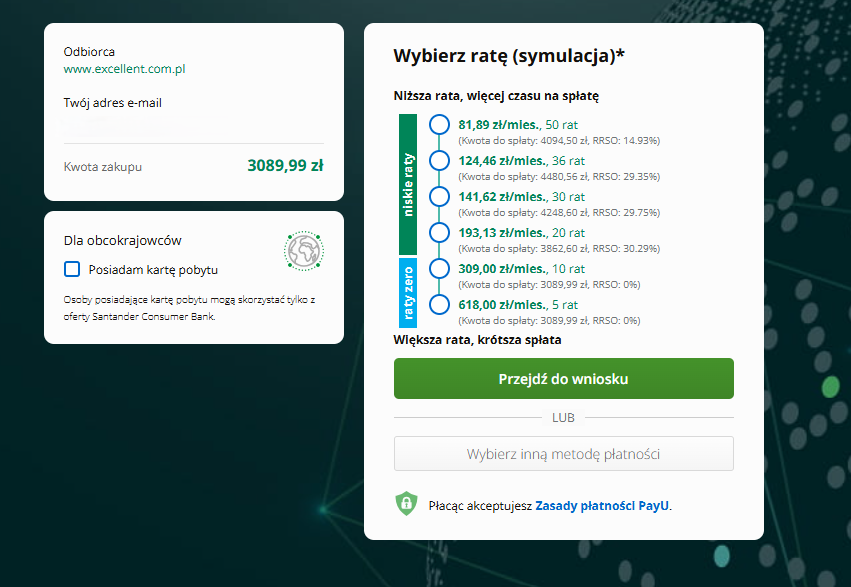851x587 pixels.
Task: Choose the 618,00 zł/mies. 5 rat plan
Action: [x=438, y=304]
